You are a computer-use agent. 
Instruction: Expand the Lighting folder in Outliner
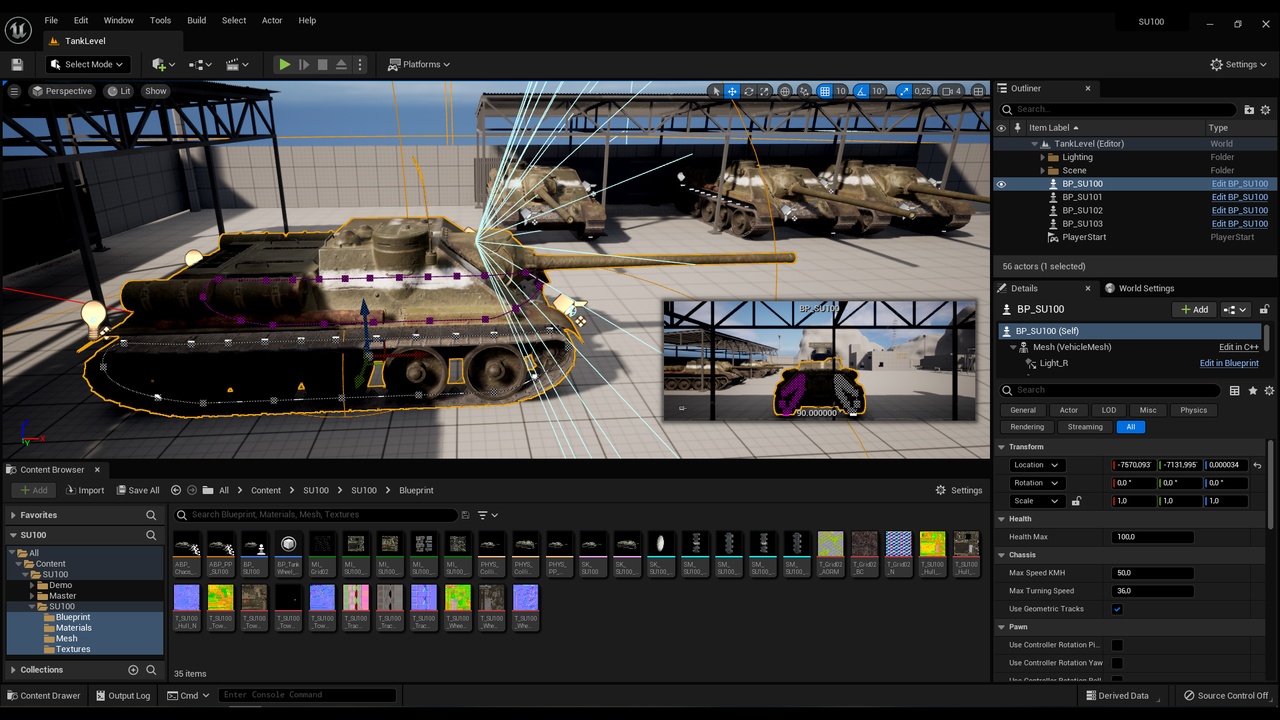(x=1042, y=157)
